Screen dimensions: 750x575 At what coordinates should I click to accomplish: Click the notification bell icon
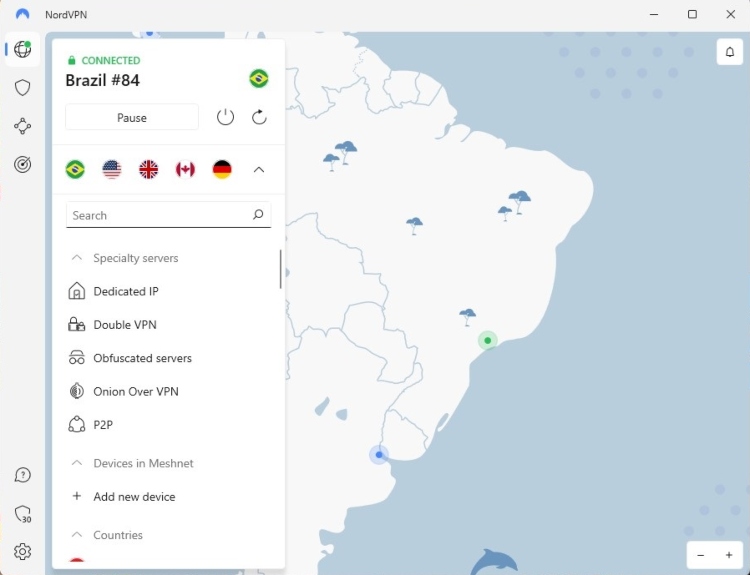click(x=729, y=52)
